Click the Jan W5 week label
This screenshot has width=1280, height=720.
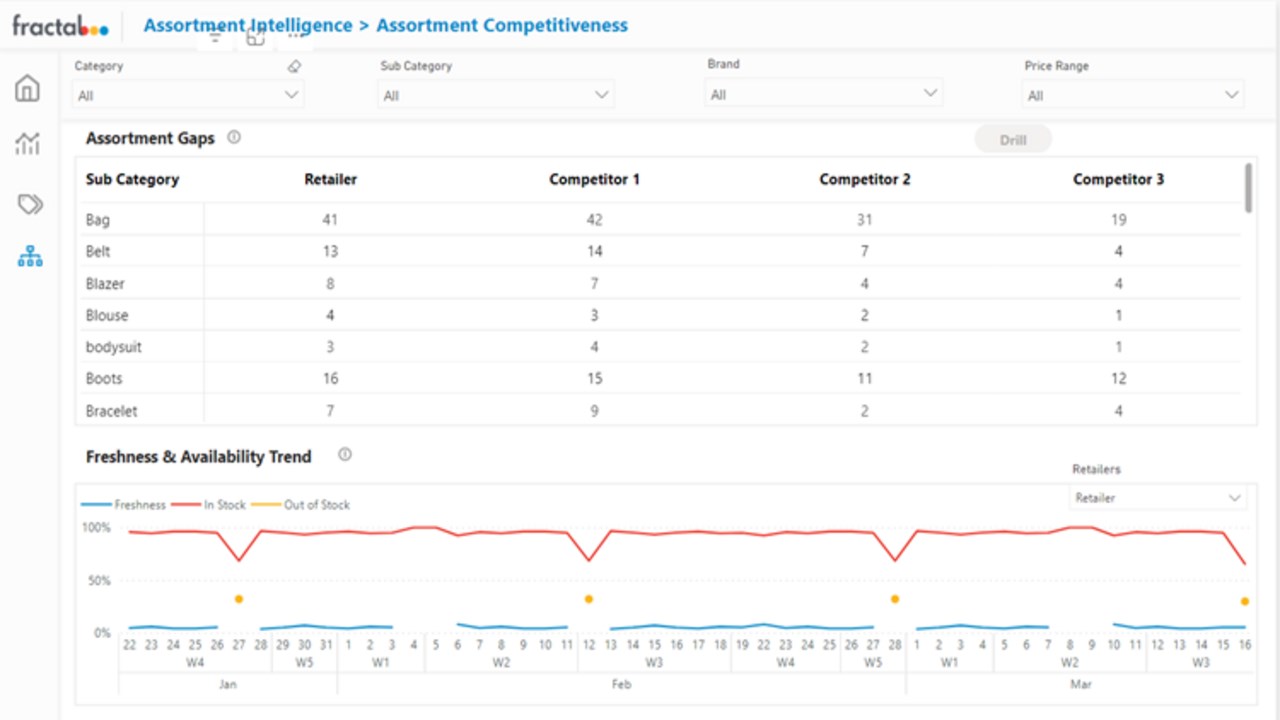304,663
